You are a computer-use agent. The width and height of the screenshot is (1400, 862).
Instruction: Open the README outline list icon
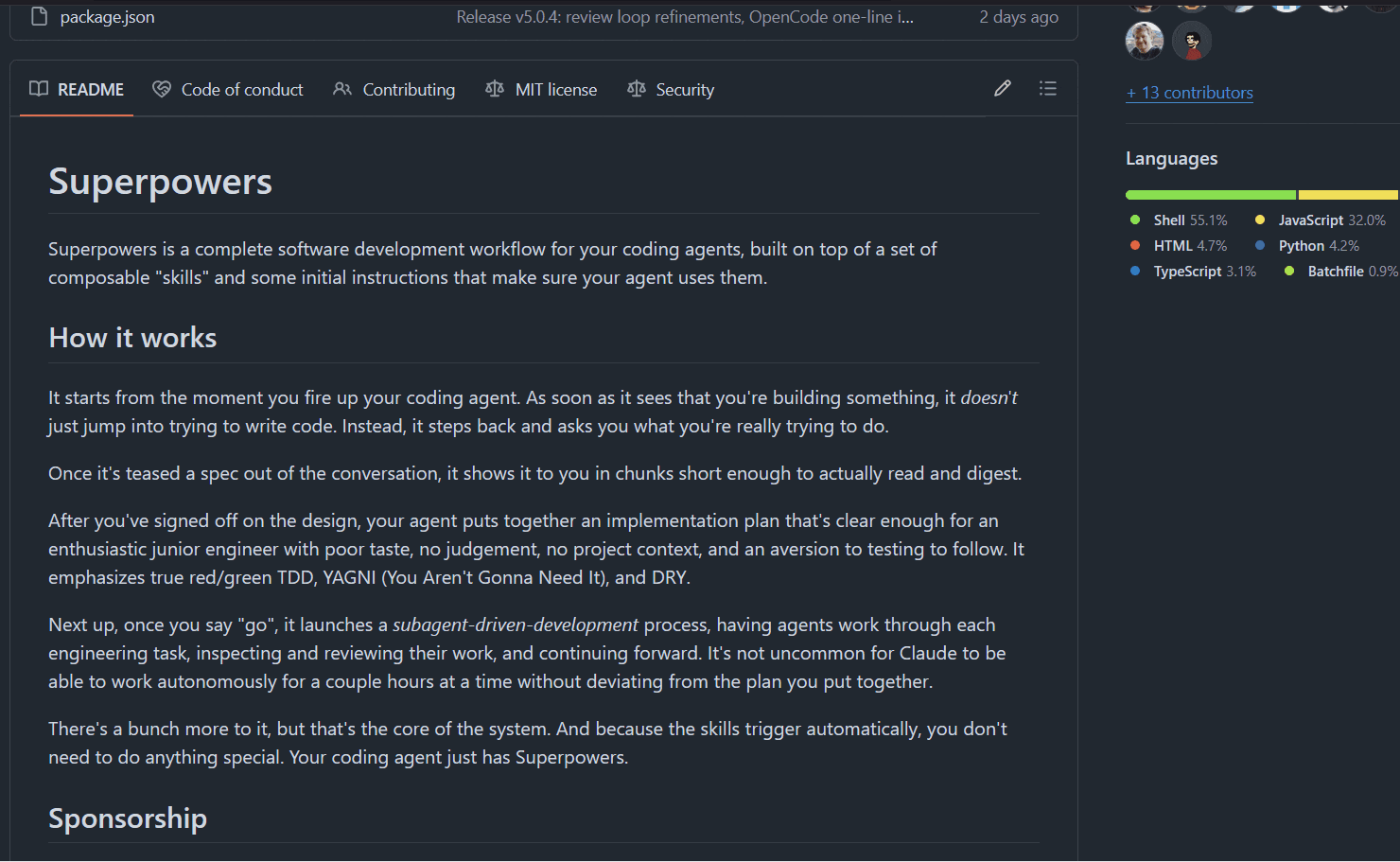click(1048, 89)
